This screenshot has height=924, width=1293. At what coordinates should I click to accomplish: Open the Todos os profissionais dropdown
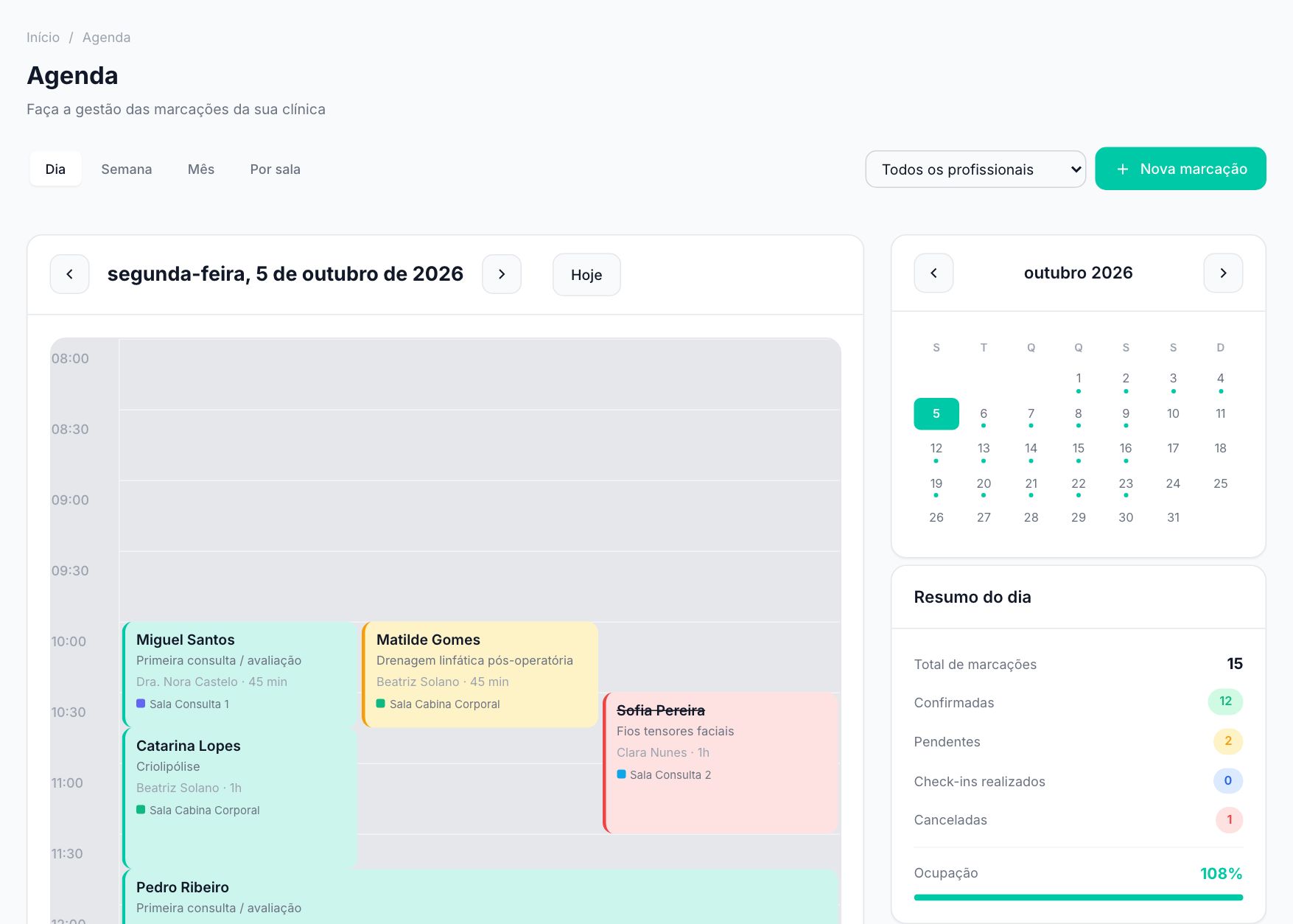pos(975,169)
